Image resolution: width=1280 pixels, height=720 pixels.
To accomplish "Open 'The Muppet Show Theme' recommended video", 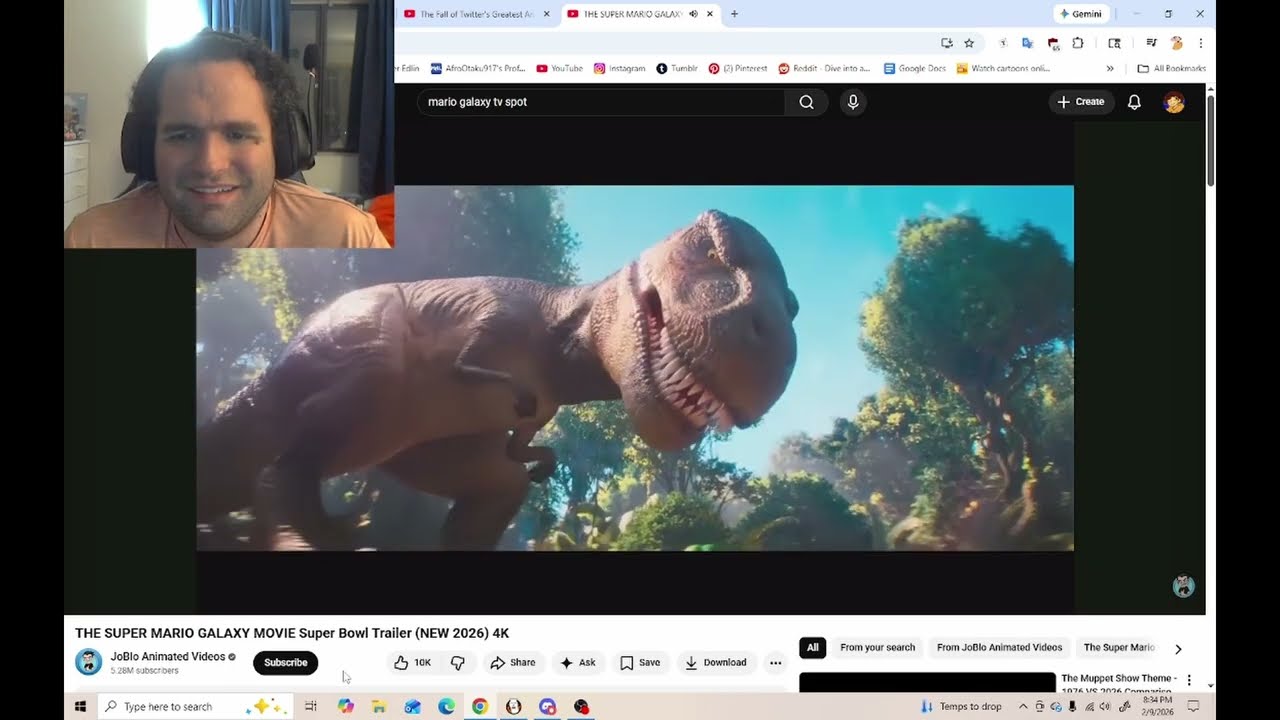I will point(1117,681).
